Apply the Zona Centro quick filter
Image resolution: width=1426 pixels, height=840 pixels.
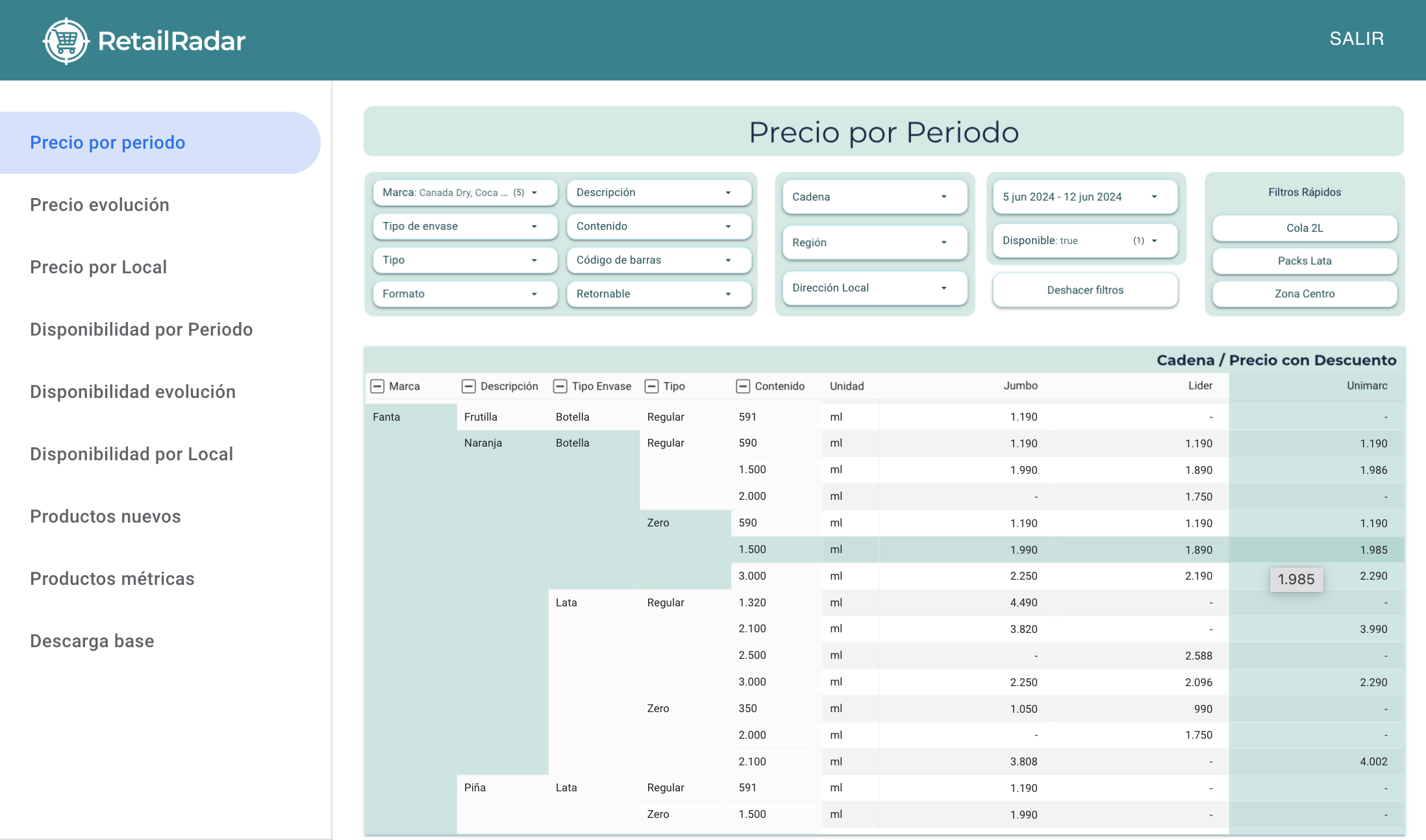[x=1305, y=294]
